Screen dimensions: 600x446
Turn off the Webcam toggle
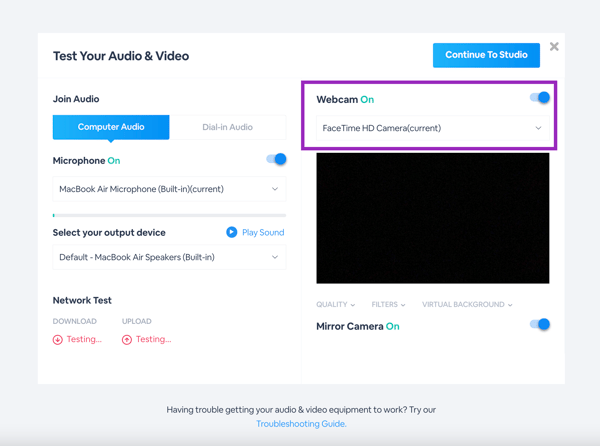coord(540,98)
